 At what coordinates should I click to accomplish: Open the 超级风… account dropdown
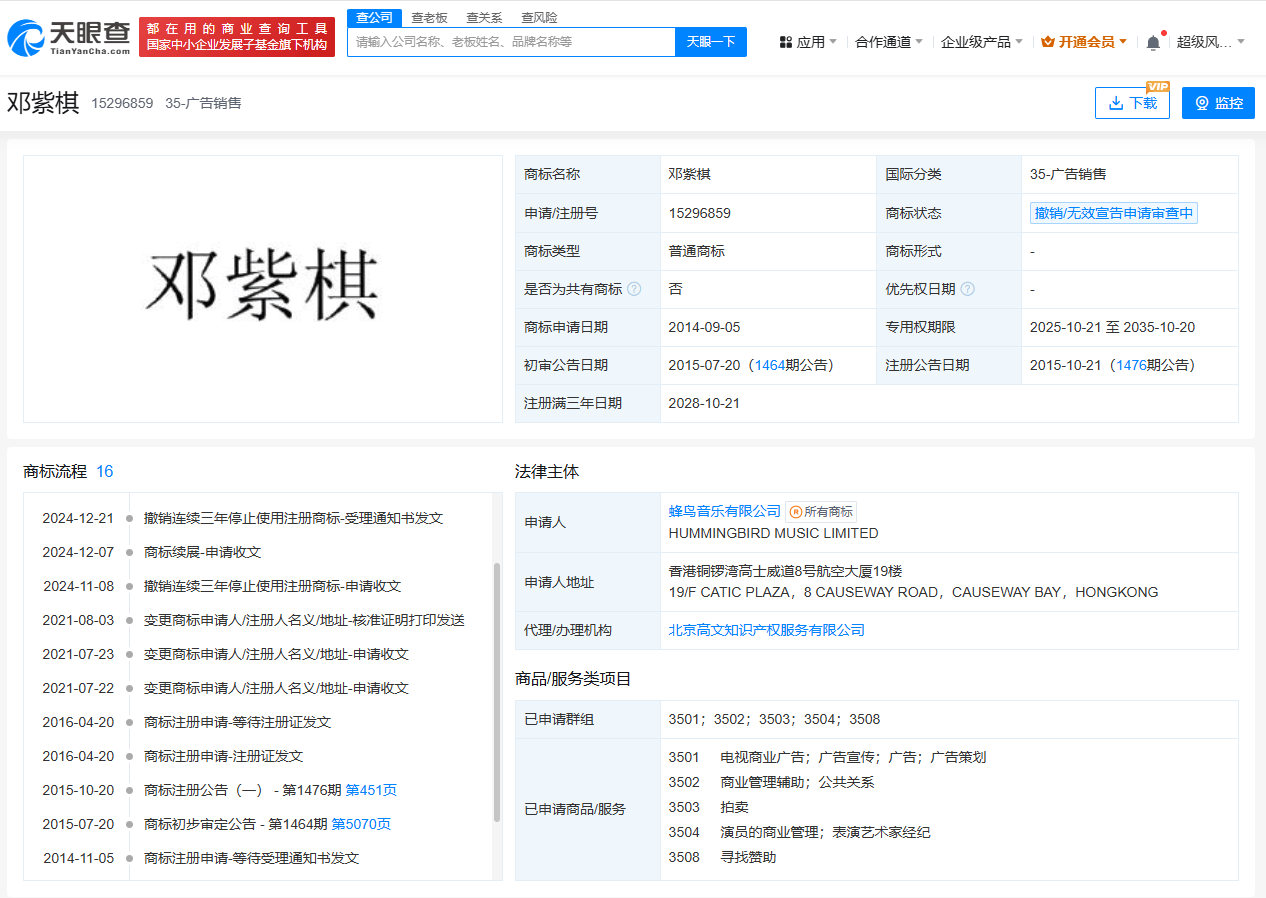[1211, 42]
